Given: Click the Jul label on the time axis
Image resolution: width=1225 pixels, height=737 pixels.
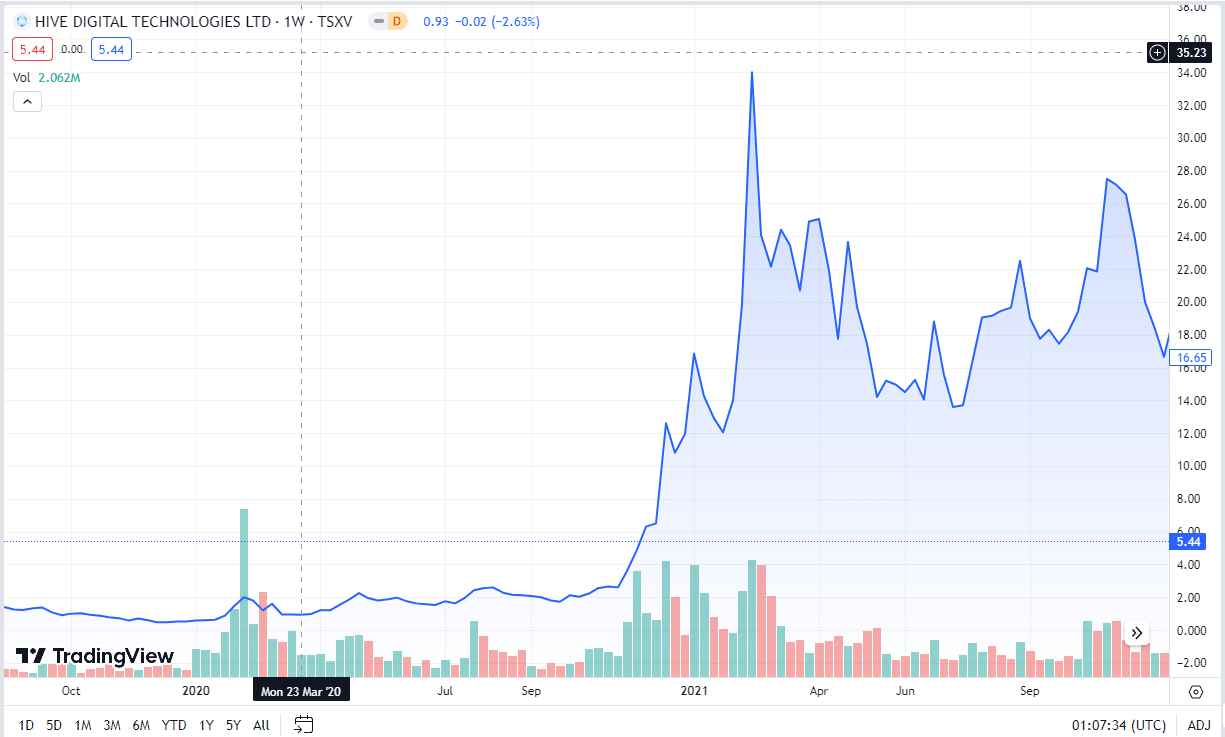Looking at the screenshot, I should coord(445,691).
